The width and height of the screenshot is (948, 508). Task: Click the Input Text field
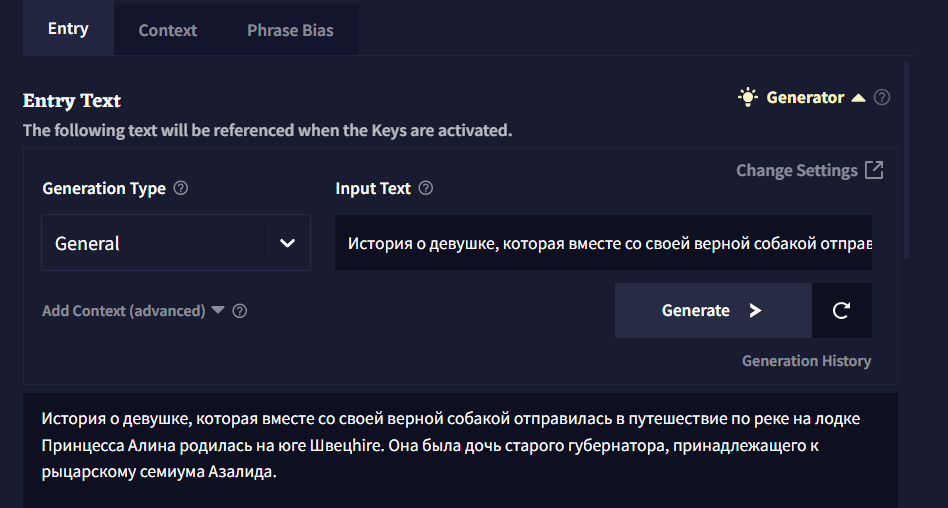coord(603,243)
